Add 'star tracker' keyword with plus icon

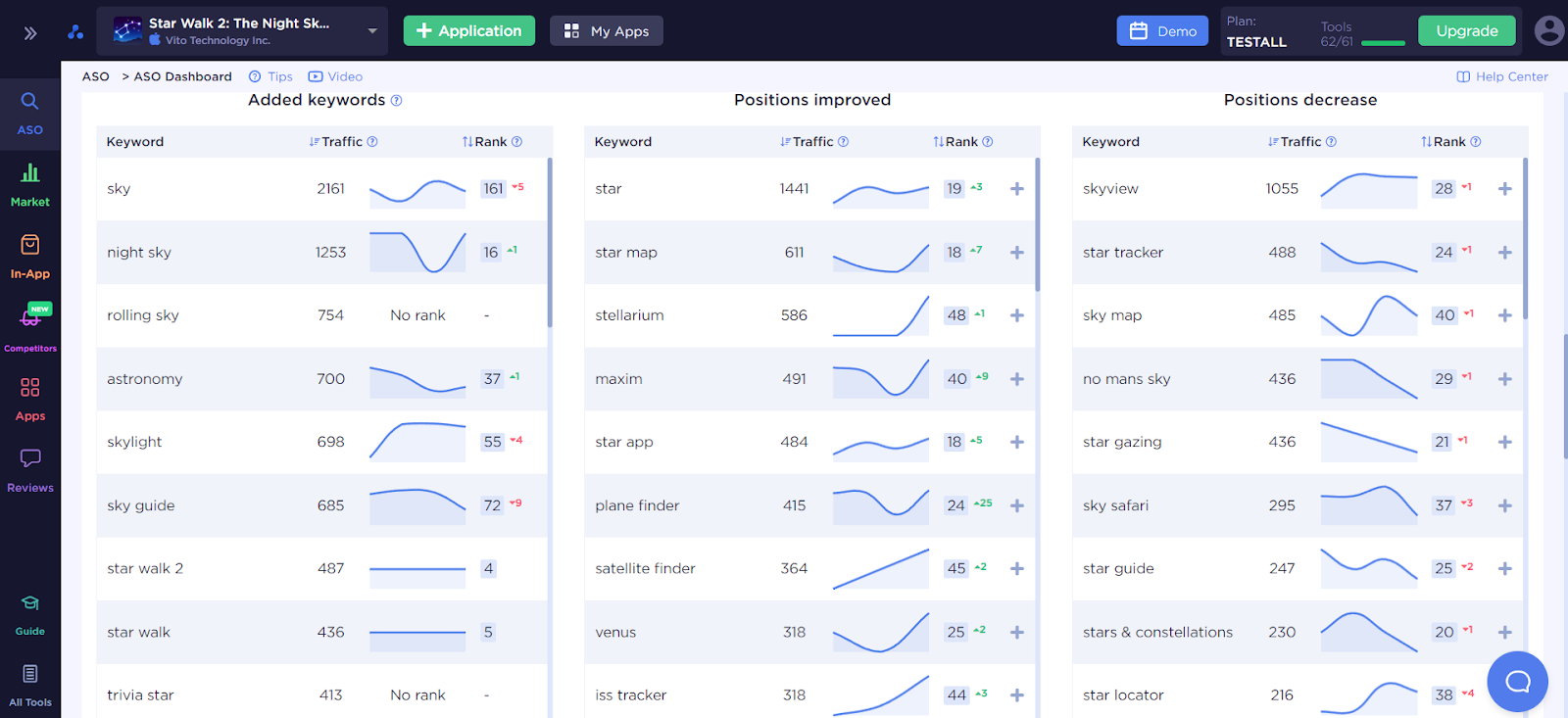pos(1505,253)
